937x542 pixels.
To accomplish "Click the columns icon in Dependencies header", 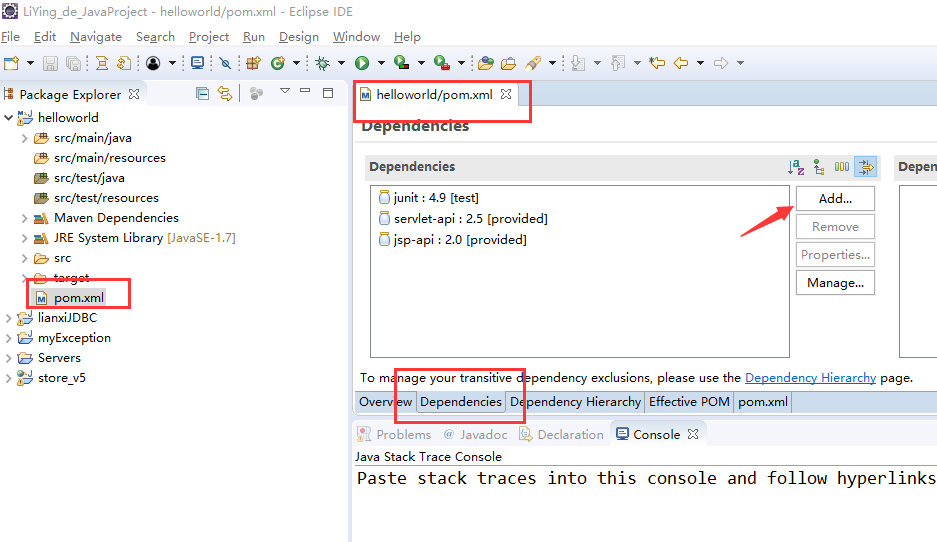I will [x=842, y=167].
